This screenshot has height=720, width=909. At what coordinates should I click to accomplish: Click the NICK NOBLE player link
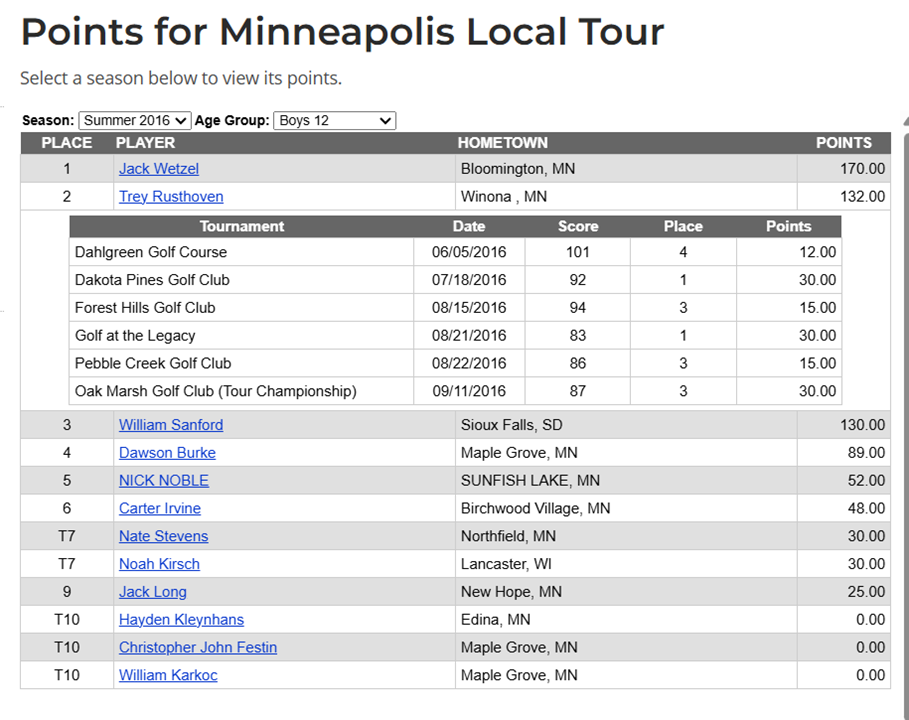(164, 481)
